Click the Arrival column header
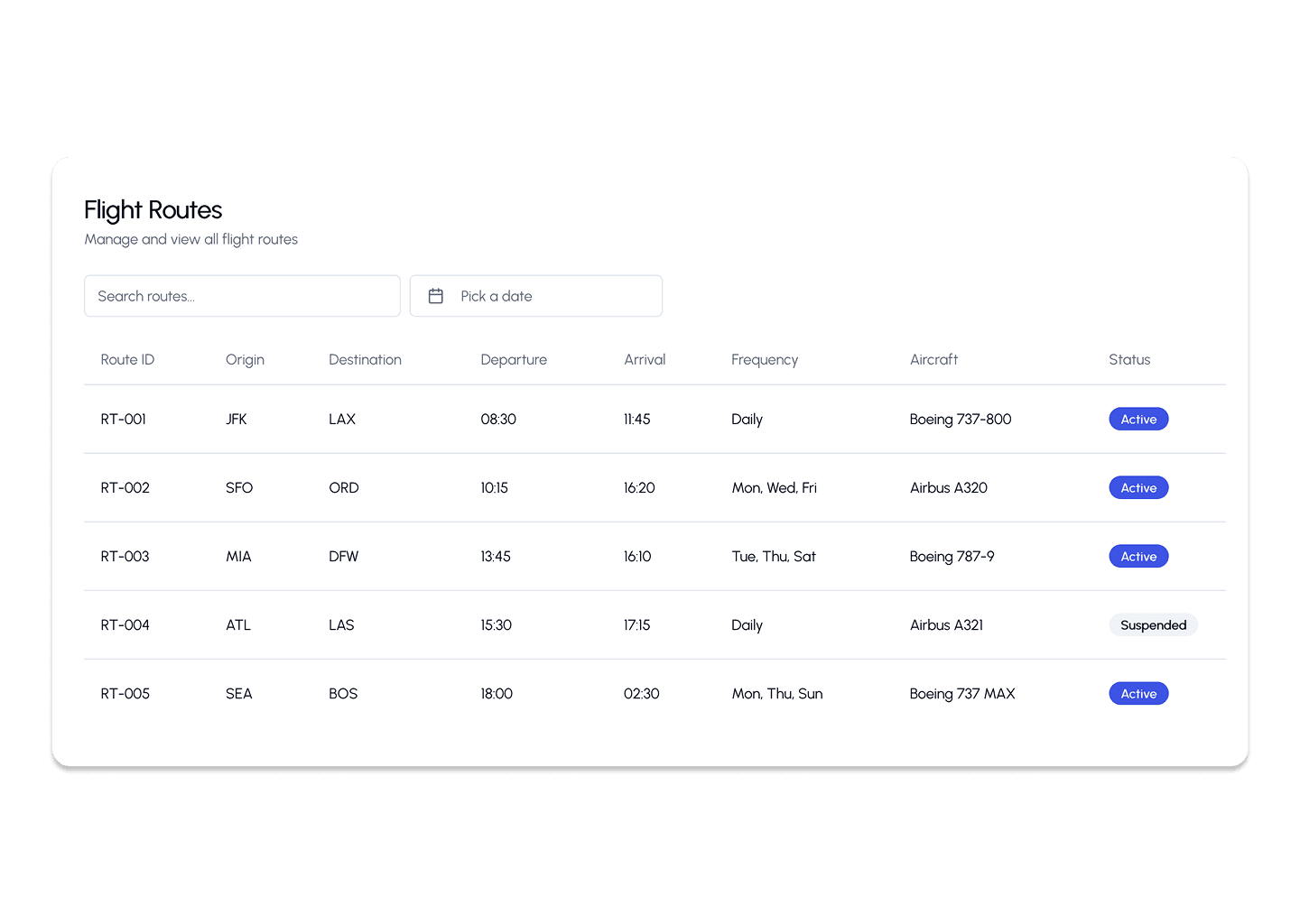The height and width of the screenshot is (924, 1300). point(644,359)
